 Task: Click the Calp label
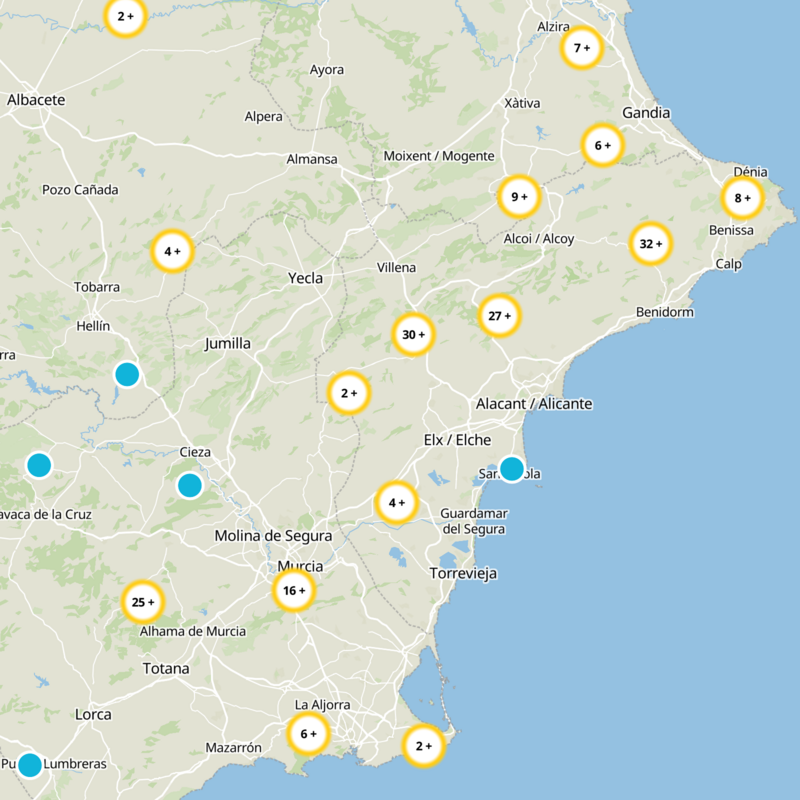729,264
